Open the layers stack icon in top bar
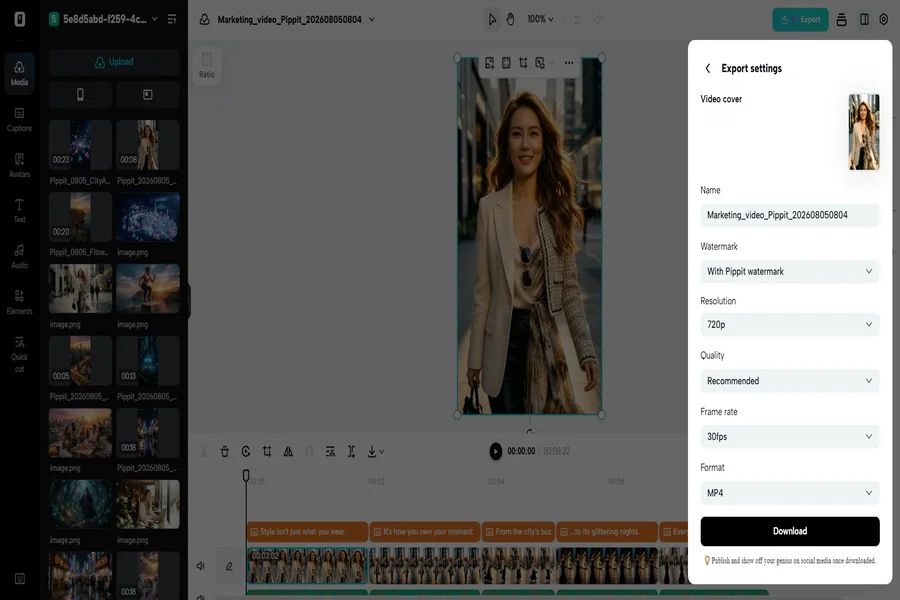The width and height of the screenshot is (900, 600). (x=841, y=20)
